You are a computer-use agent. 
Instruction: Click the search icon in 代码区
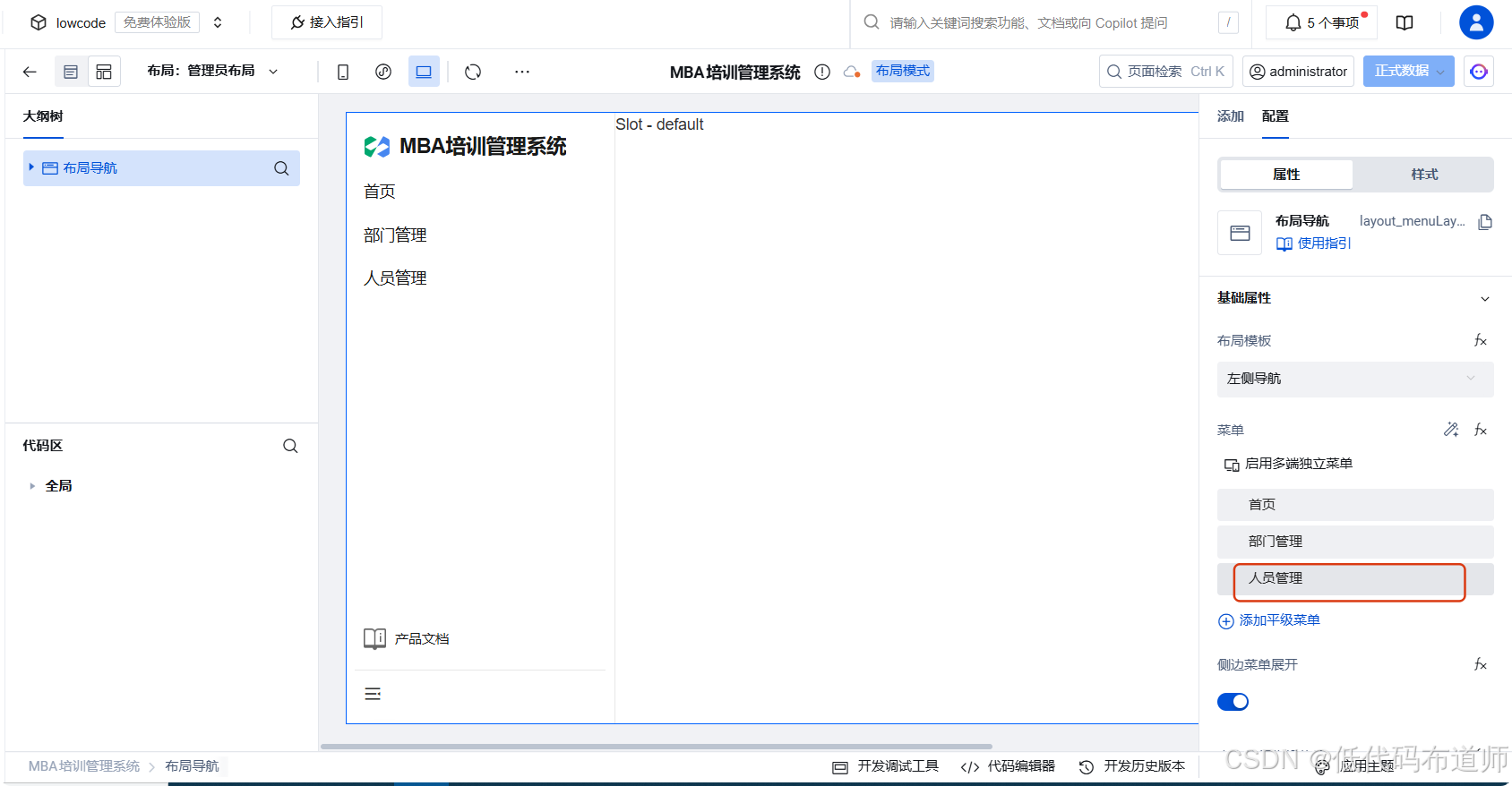point(290,446)
